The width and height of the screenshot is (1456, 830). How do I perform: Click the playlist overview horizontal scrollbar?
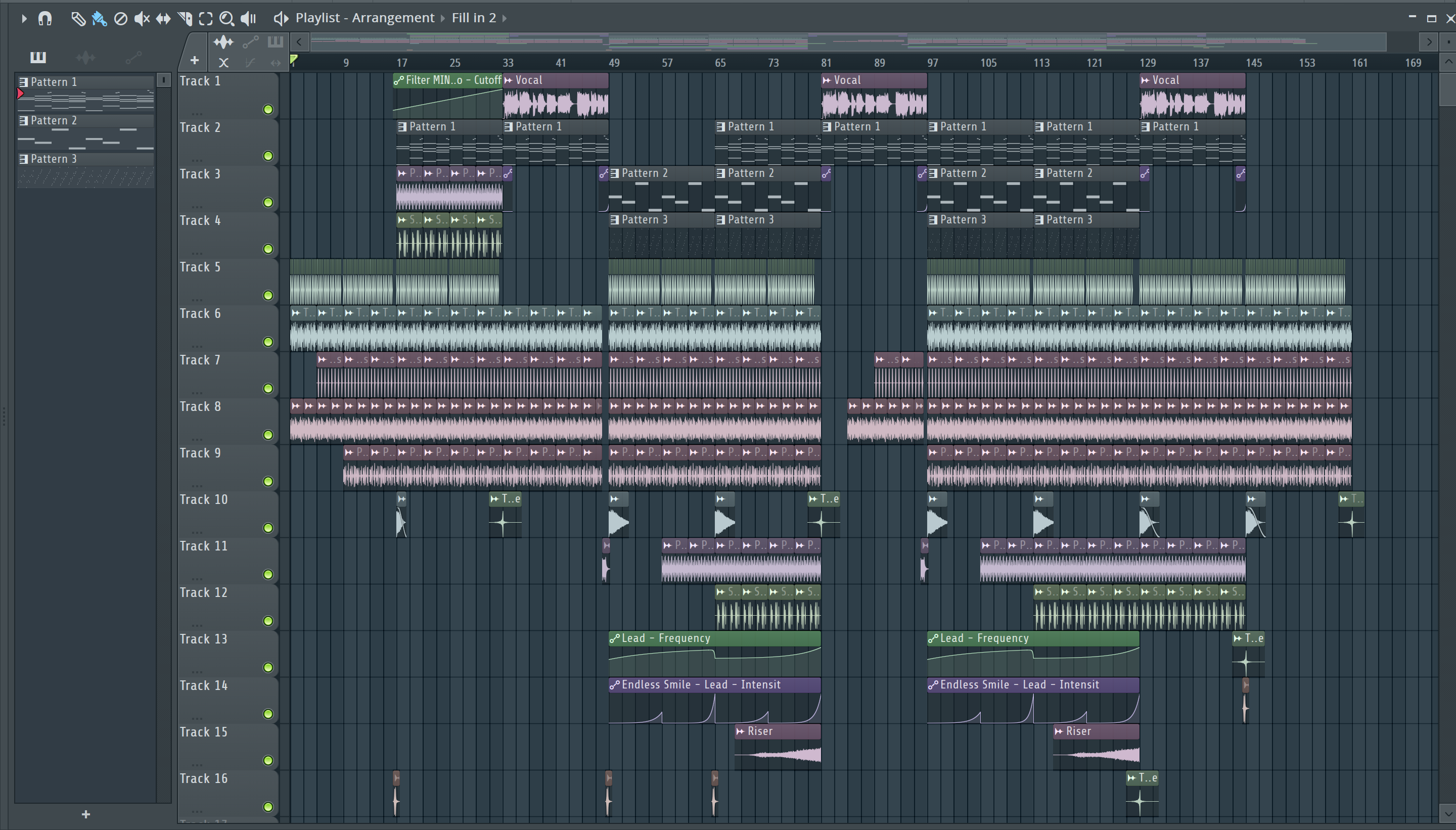click(x=848, y=41)
